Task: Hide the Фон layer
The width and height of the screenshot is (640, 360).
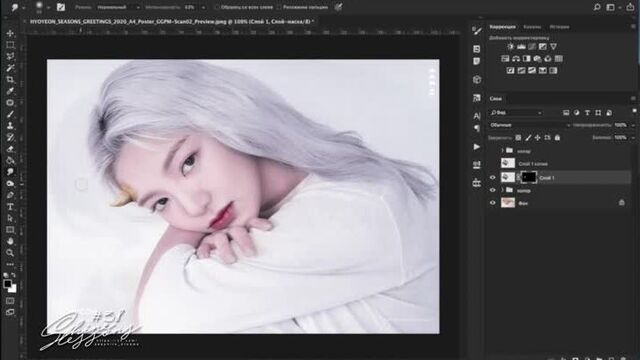Action: coord(493,203)
